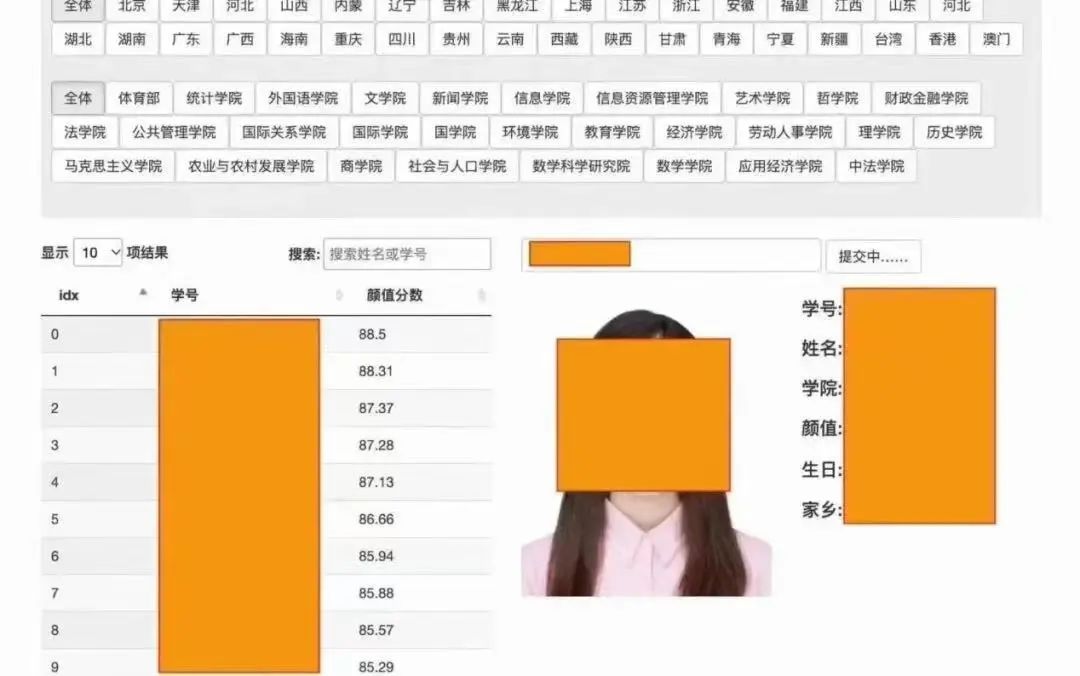1080x676 pixels.
Task: Open the 显示 10 results dropdown
Action: [98, 253]
